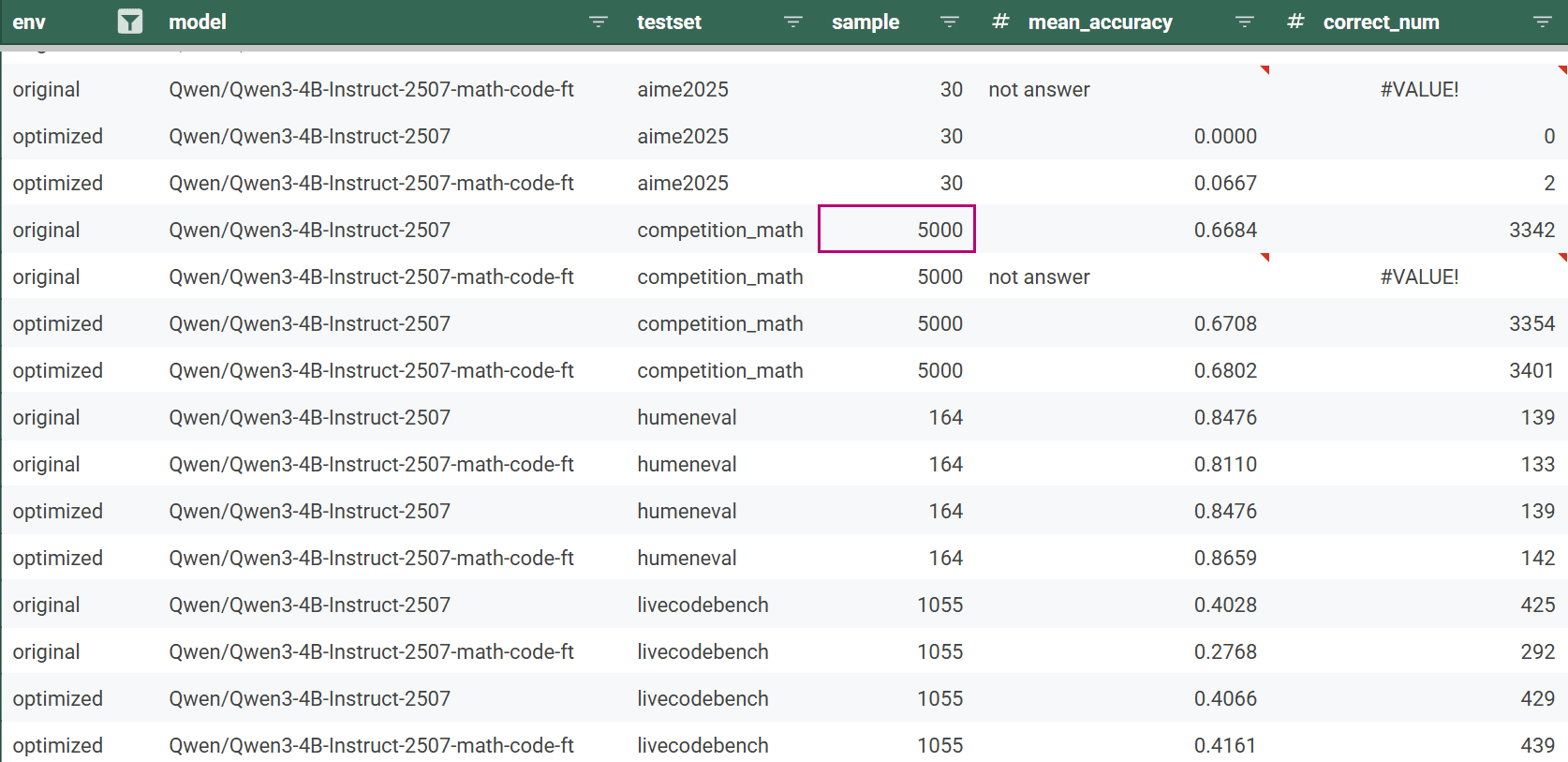Open filter menu for sample column

[949, 22]
